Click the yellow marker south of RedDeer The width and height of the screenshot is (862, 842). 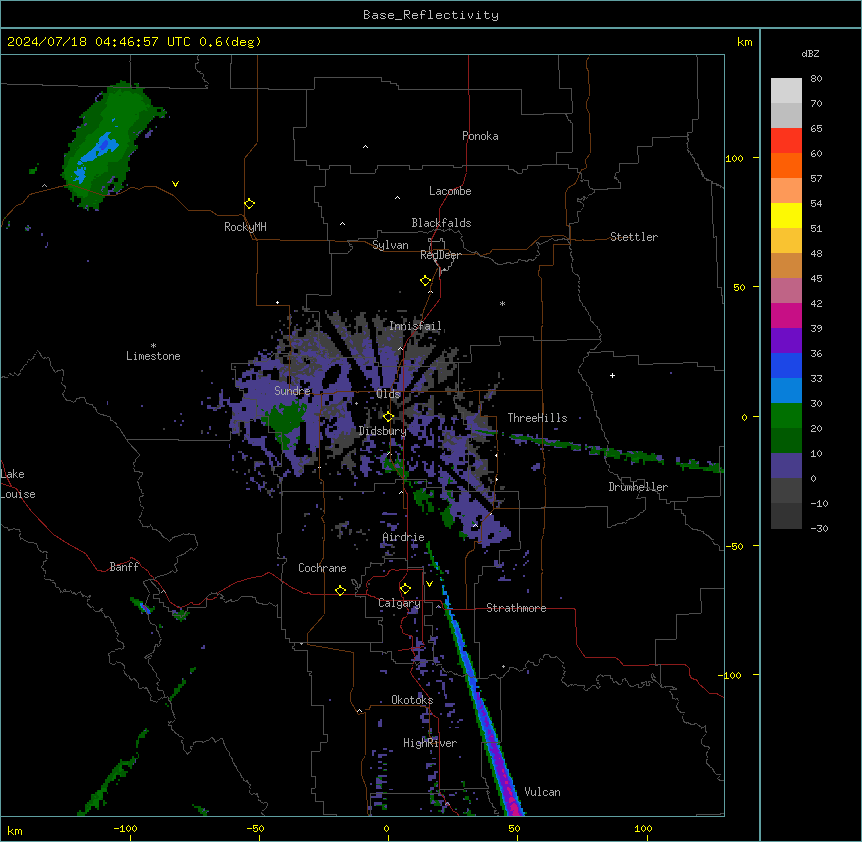[x=425, y=281]
